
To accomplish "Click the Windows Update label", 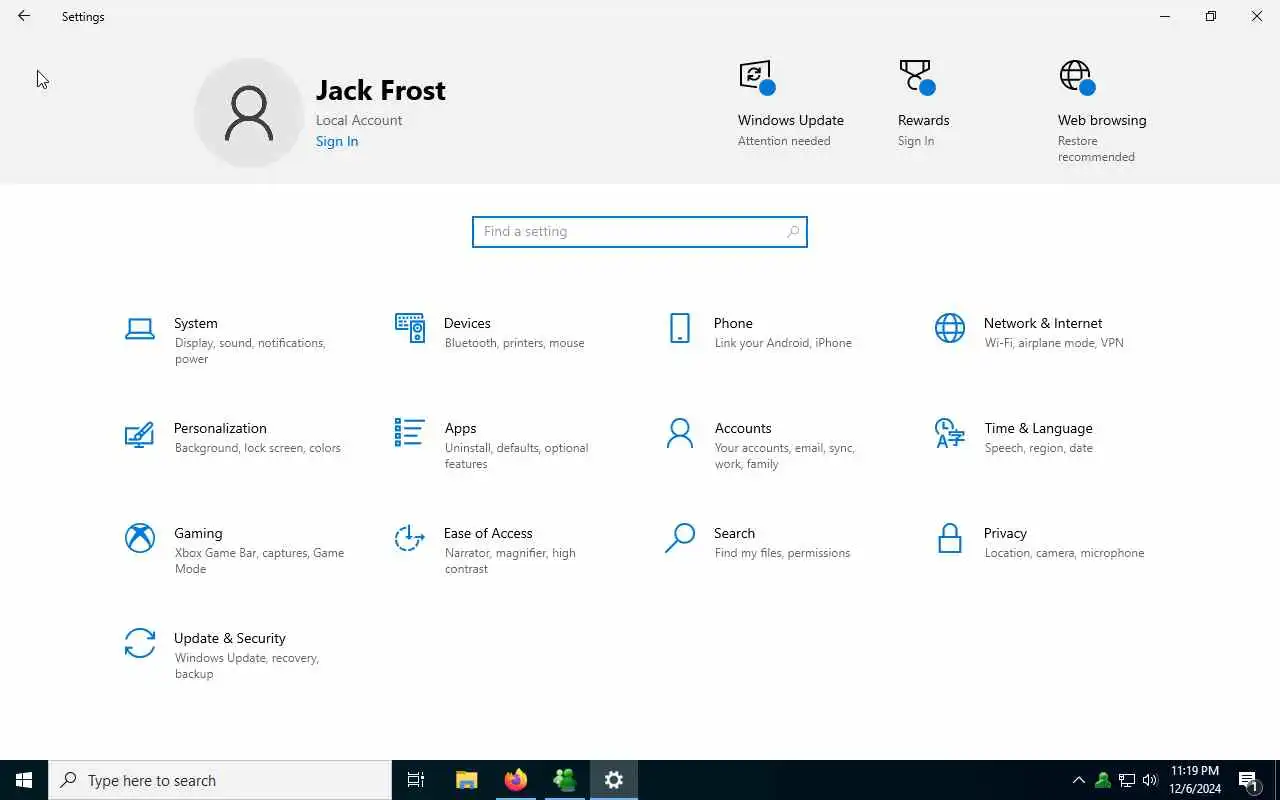I will (x=791, y=120).
